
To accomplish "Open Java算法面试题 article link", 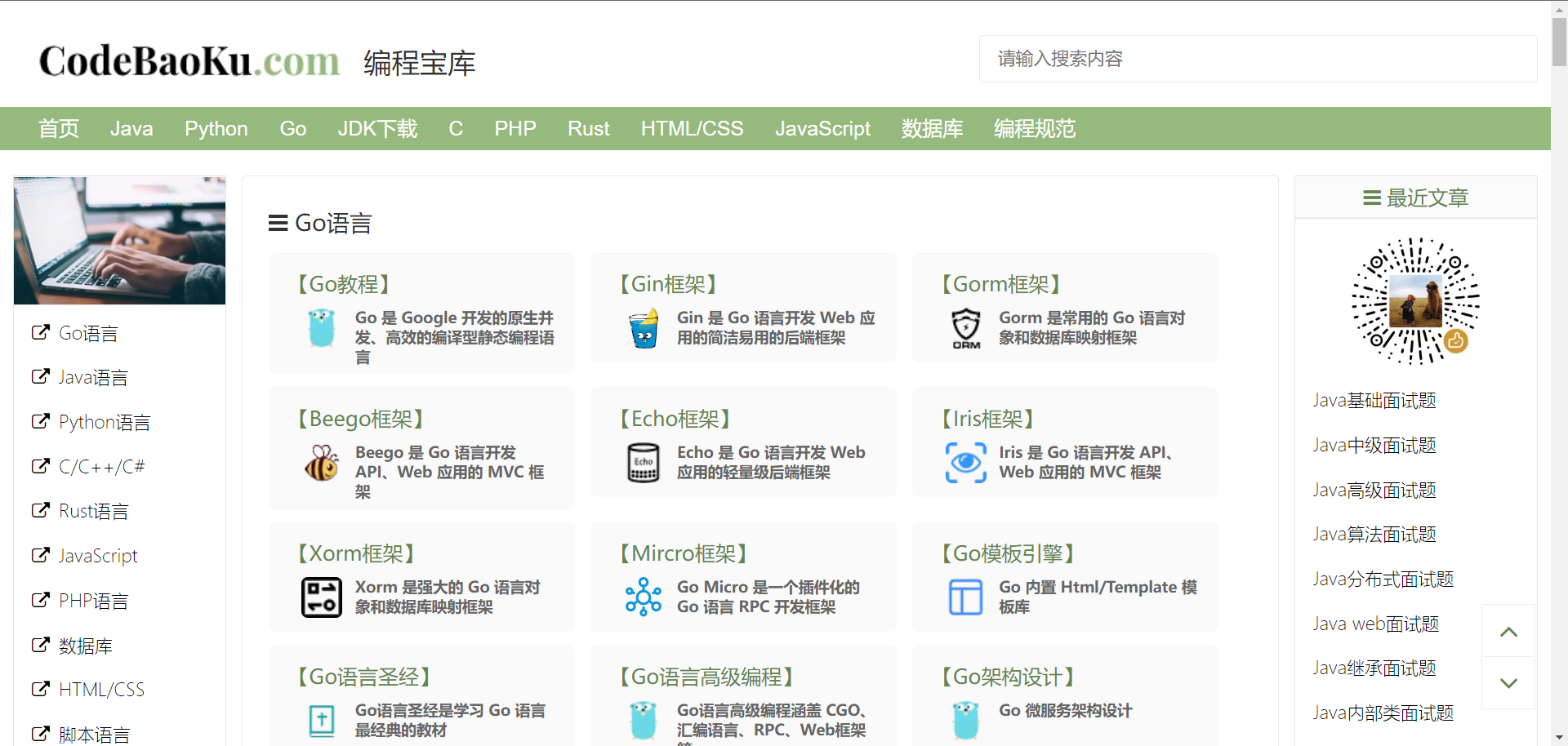I will pyautogui.click(x=1374, y=534).
